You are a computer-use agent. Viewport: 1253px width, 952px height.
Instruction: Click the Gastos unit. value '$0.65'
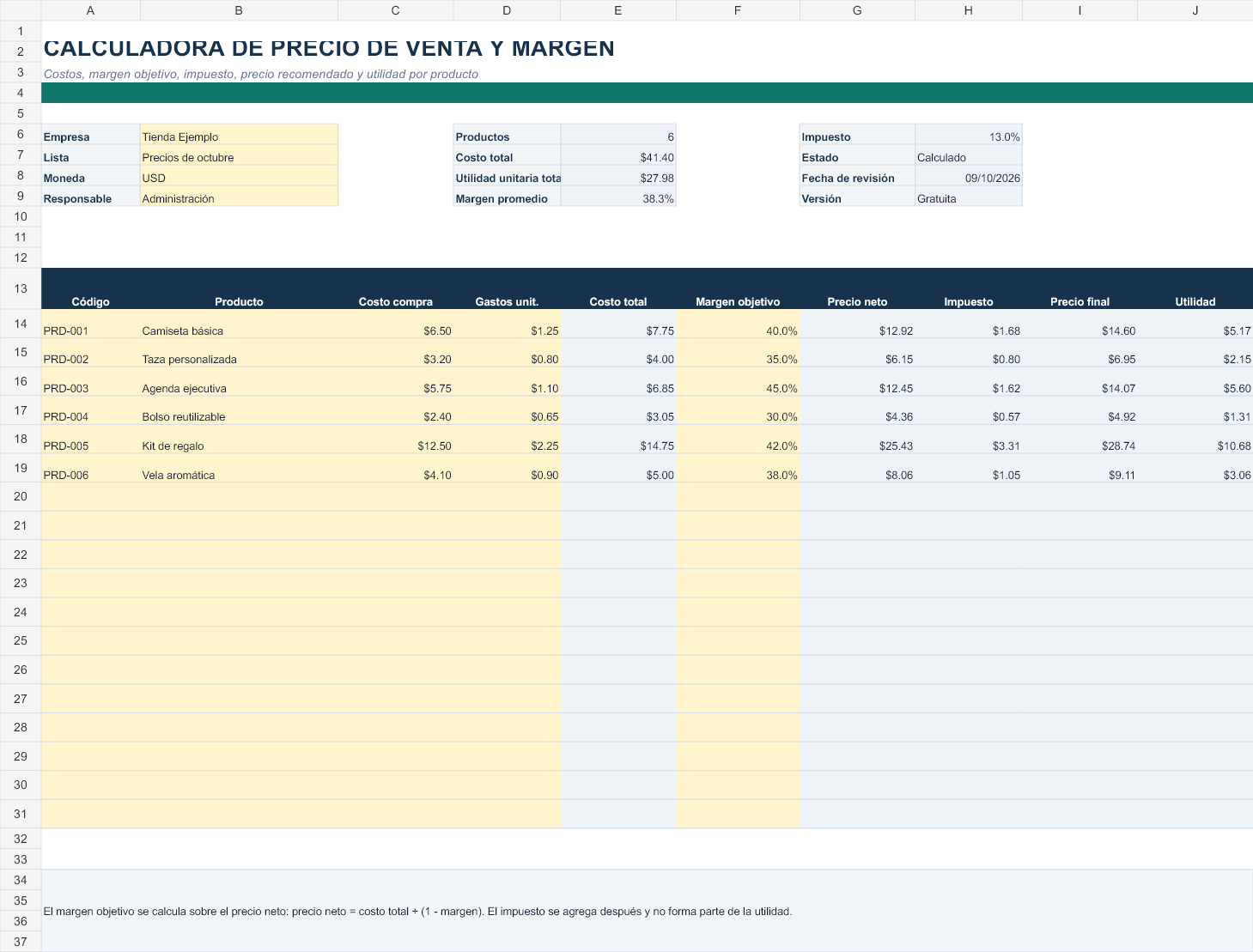point(508,411)
